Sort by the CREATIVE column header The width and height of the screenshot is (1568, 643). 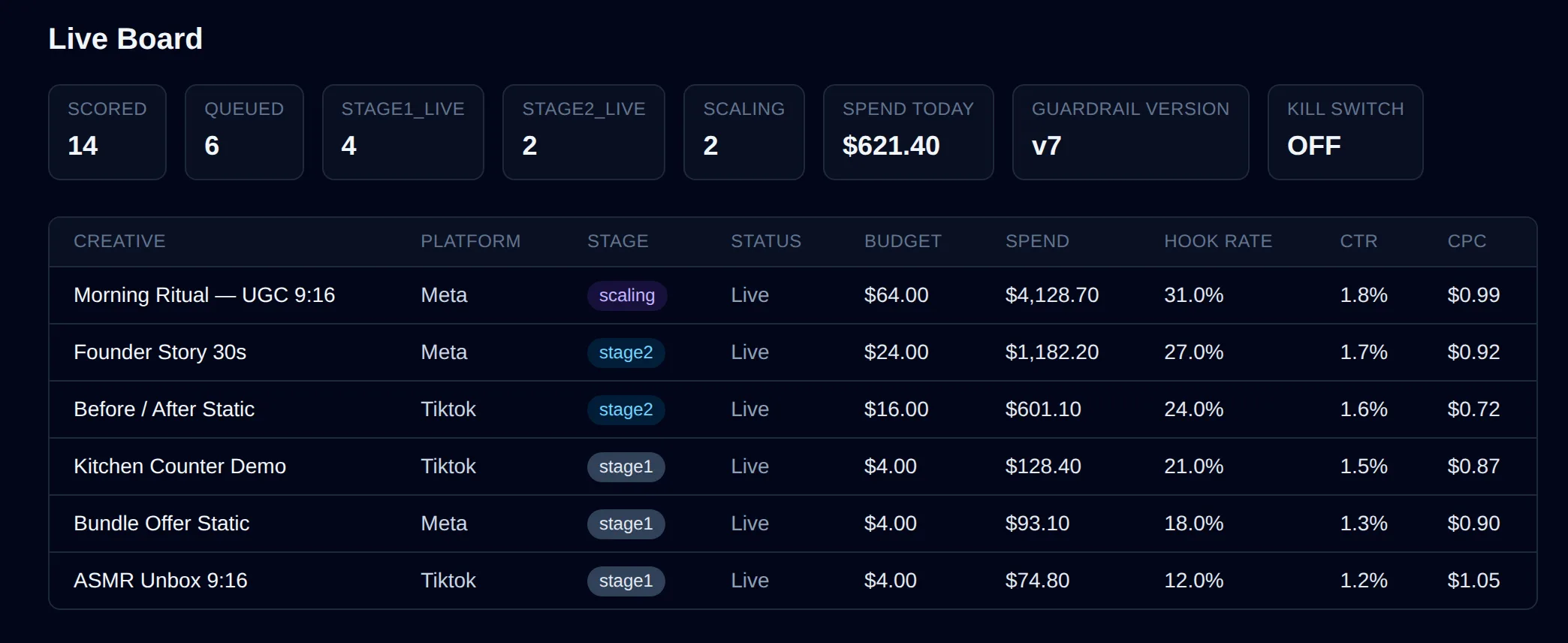(119, 241)
